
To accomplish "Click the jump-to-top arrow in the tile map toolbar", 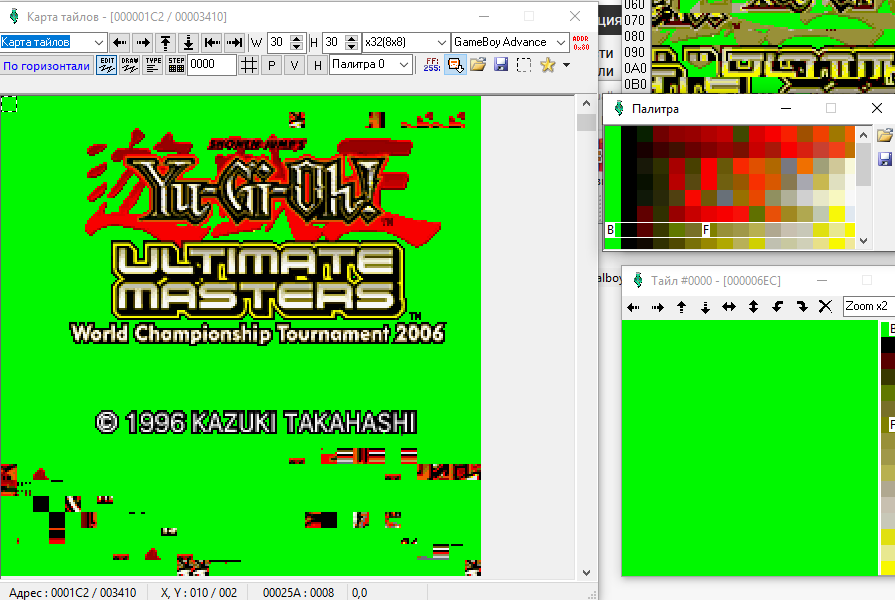I will (166, 42).
